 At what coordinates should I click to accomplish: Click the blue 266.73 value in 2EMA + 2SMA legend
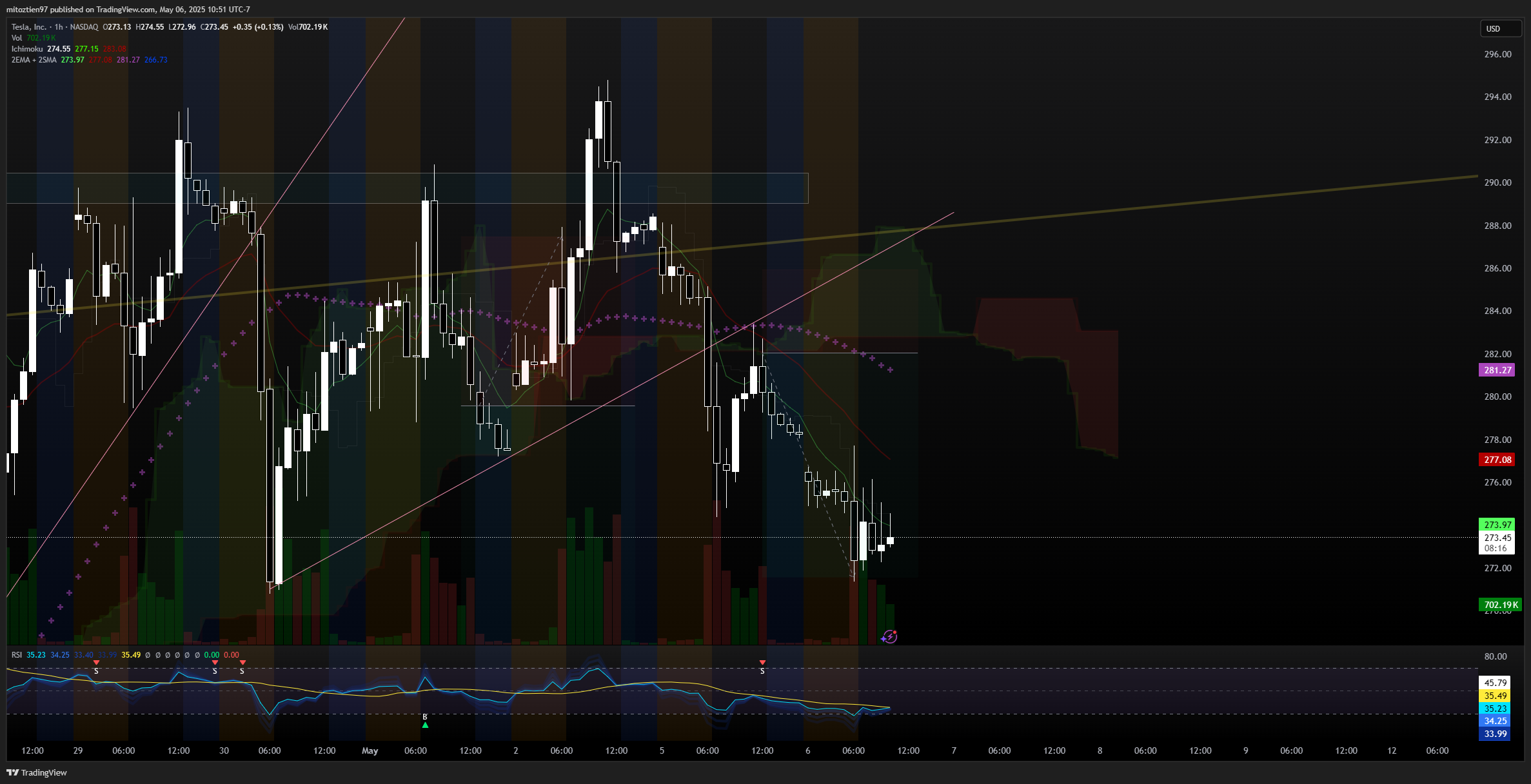(x=156, y=60)
